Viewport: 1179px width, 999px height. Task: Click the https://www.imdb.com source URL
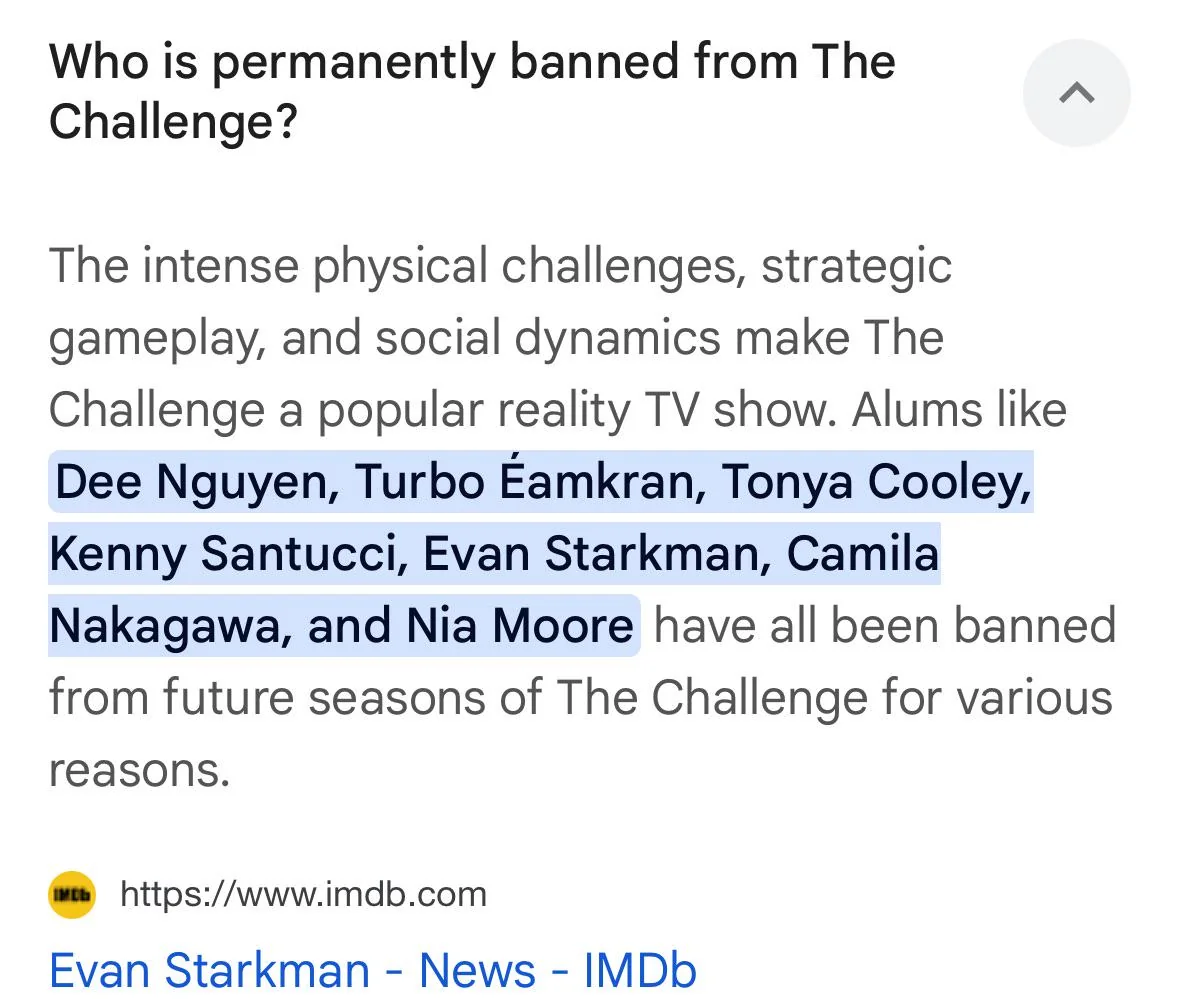pos(302,894)
